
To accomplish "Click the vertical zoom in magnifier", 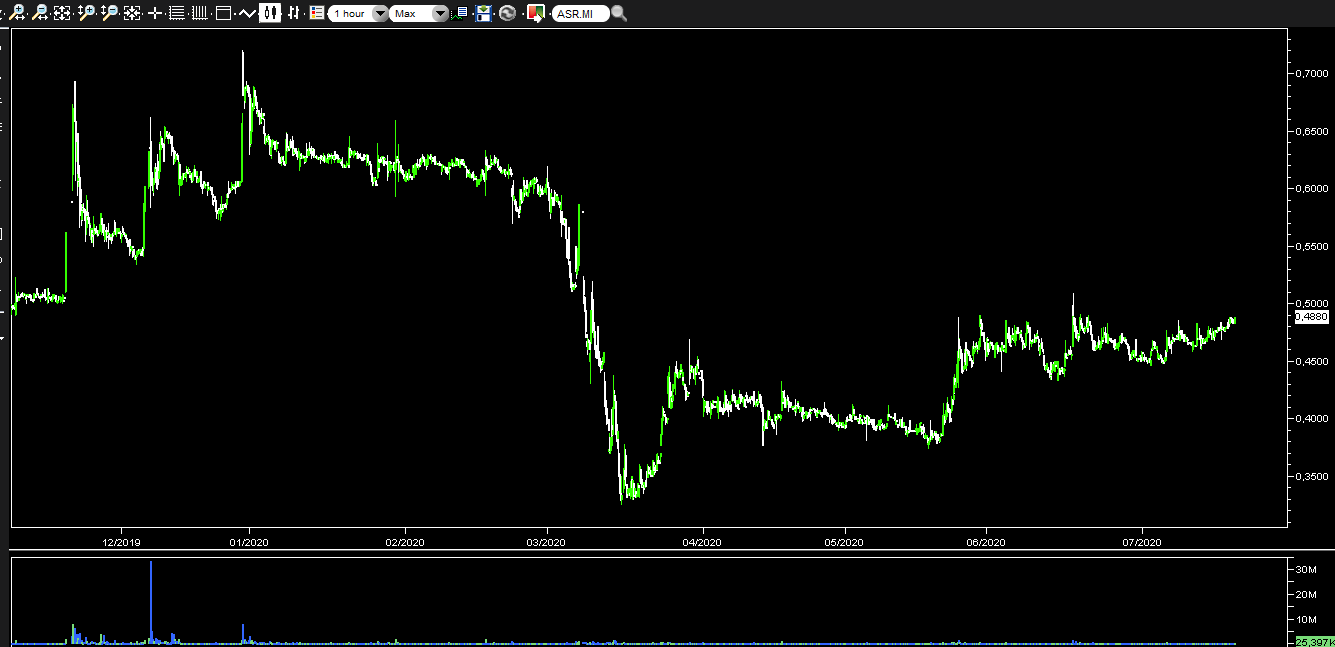I will [x=87, y=13].
